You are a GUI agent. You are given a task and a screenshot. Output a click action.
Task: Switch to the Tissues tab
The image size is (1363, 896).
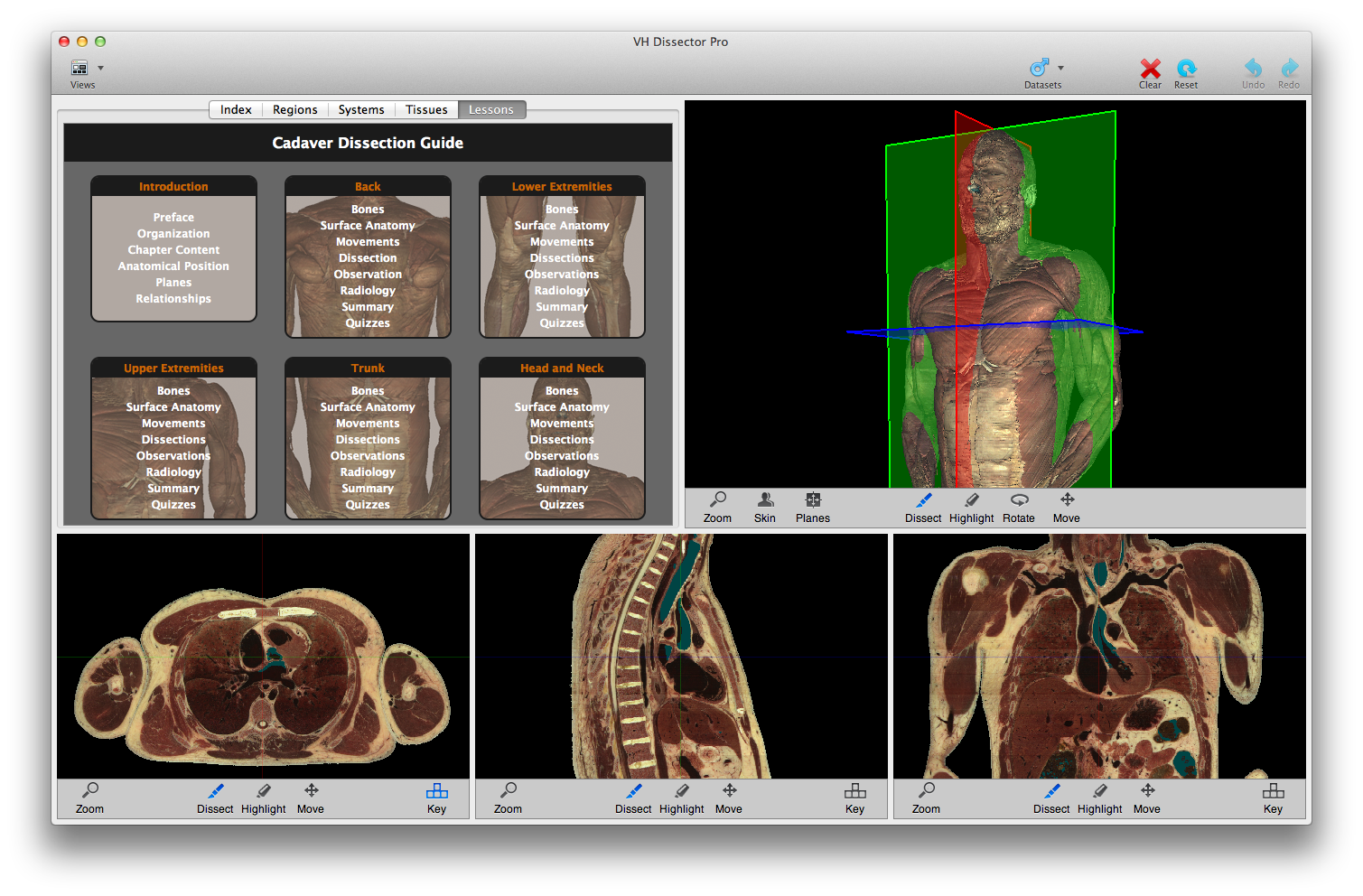(x=426, y=109)
